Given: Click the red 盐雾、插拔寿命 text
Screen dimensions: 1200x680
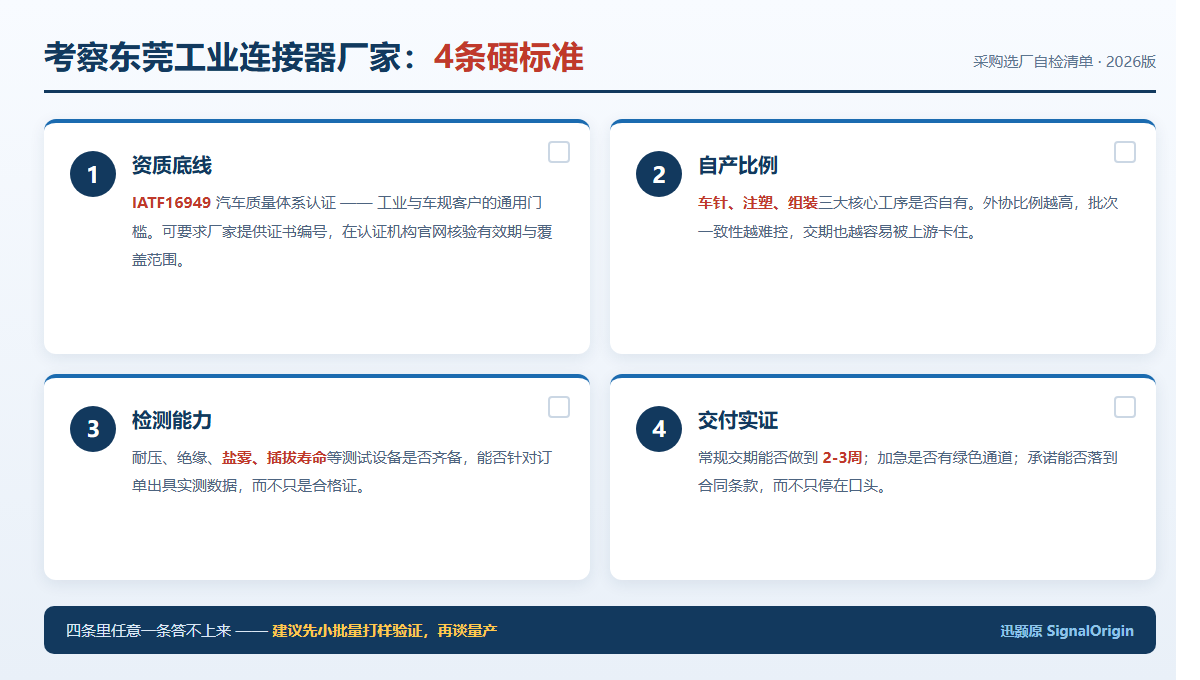Looking at the screenshot, I should [x=274, y=458].
